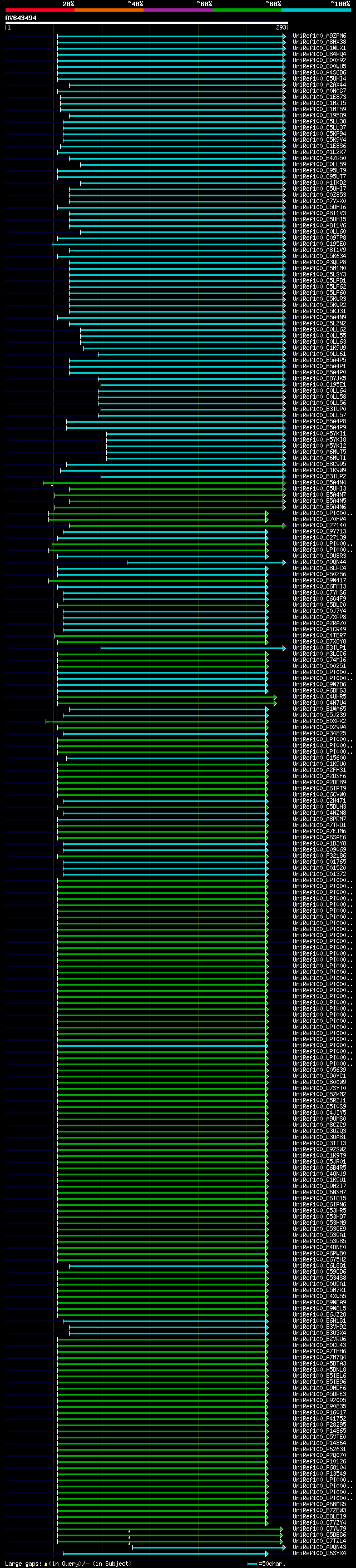This screenshot has height=1568, width=356.
Task: Select the UniRef100_Q5UHI4 label
Action: tap(319, 78)
